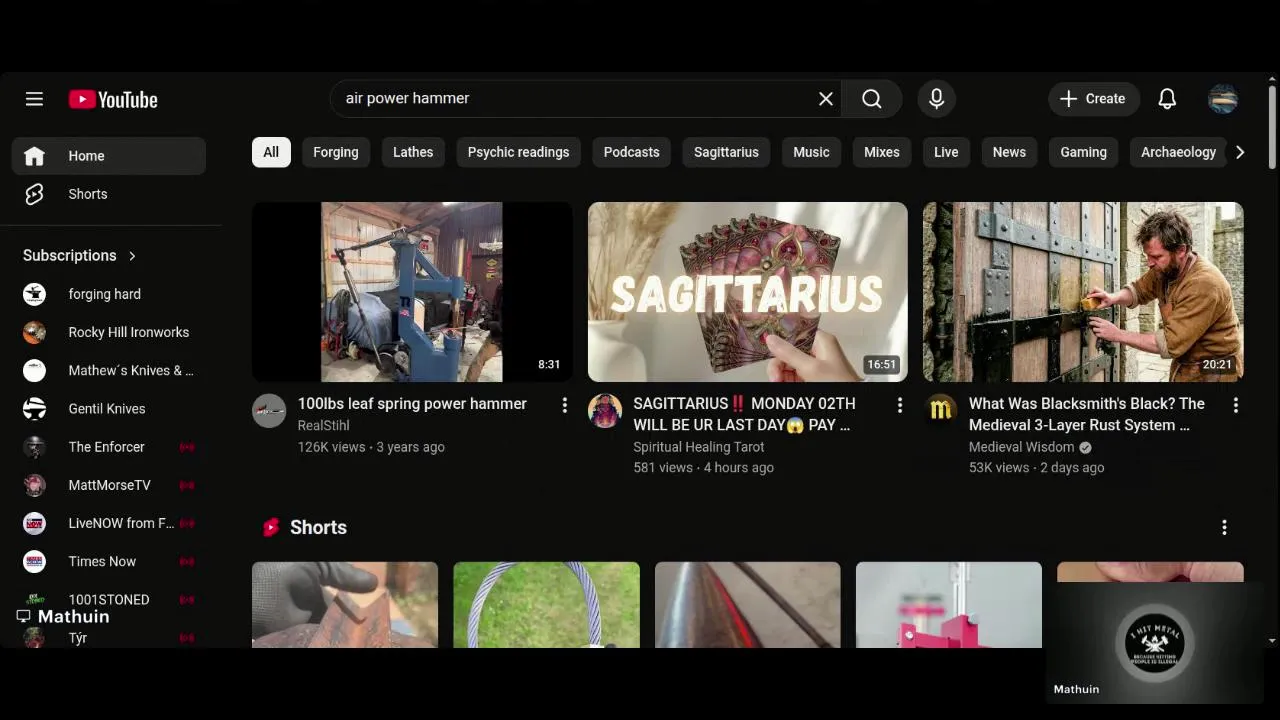Select the Lathes filter chip

[x=413, y=152]
